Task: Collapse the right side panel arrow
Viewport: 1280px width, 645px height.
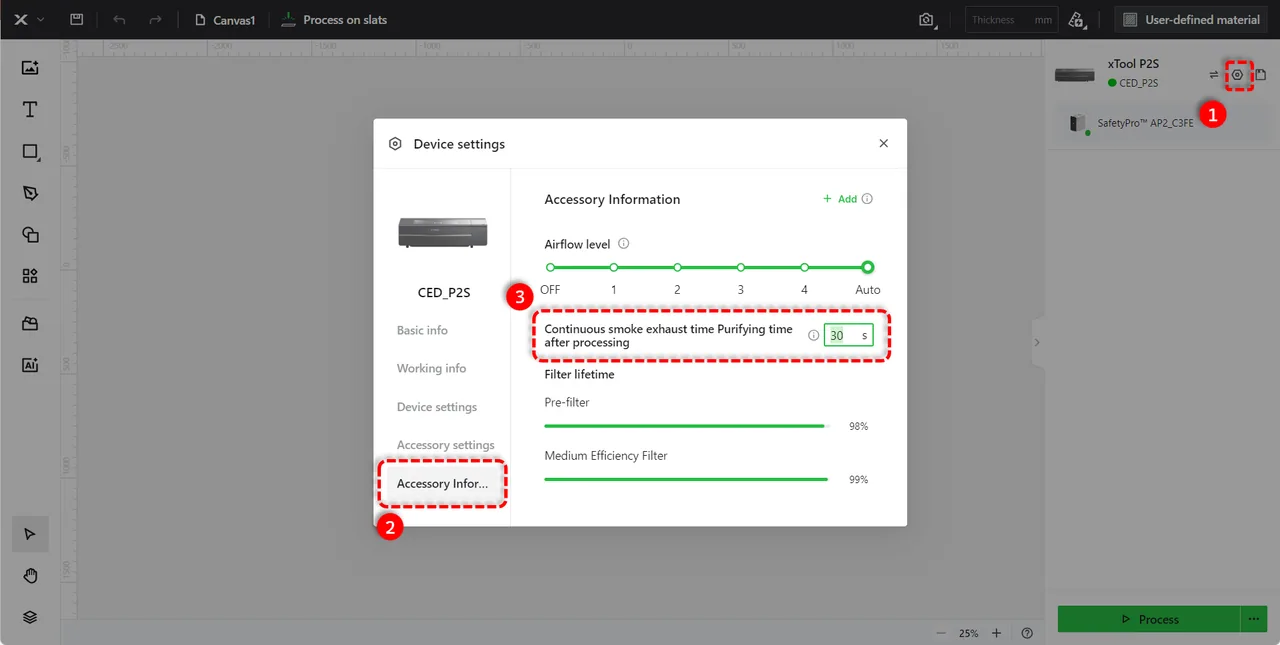Action: [1037, 342]
